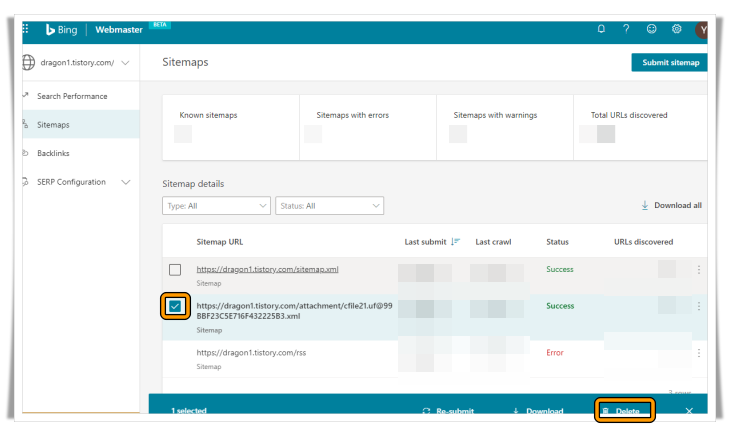Screen dimensions: 730x436
Task: Open the help question mark icon
Action: click(x=626, y=29)
